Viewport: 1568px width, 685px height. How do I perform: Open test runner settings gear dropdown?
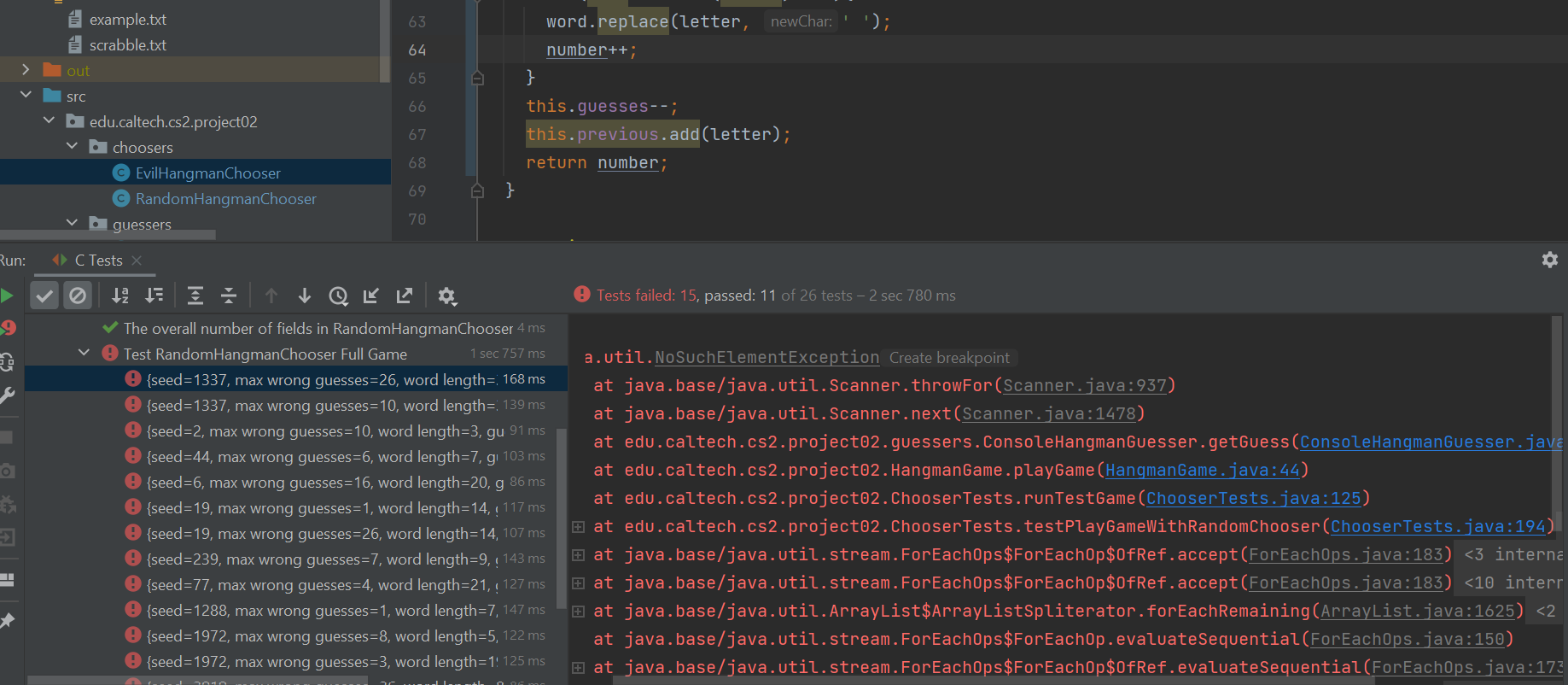[x=446, y=296]
